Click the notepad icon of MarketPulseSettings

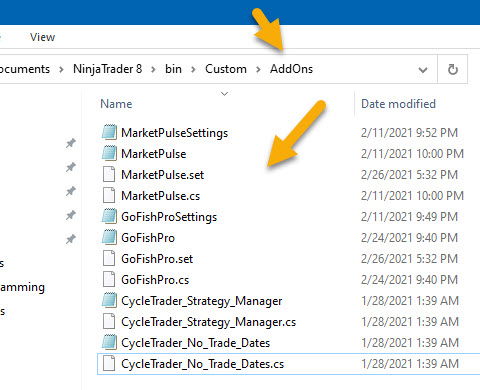(x=109, y=132)
